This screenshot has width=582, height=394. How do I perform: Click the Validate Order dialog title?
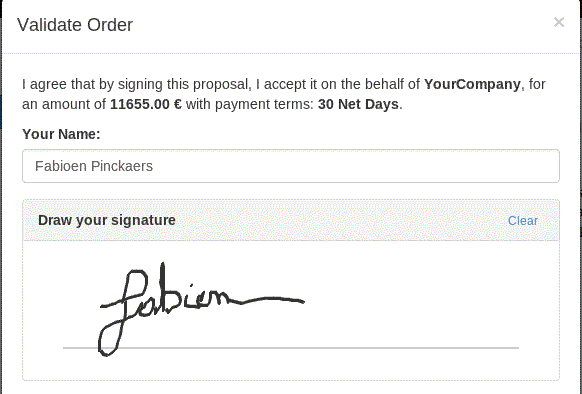coord(75,25)
